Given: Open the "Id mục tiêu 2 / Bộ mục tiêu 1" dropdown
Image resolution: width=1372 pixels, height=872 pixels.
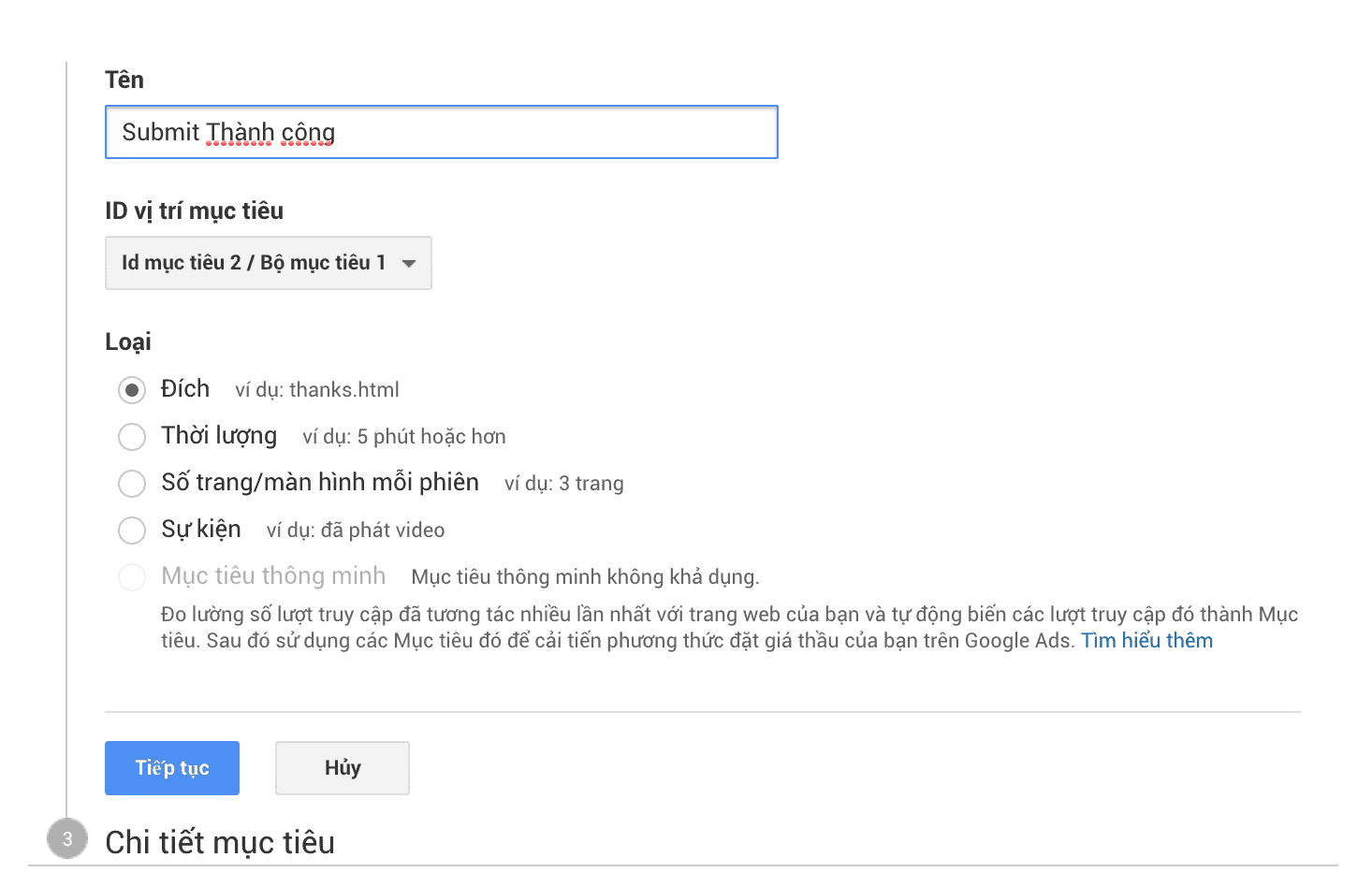Looking at the screenshot, I should coord(269,263).
